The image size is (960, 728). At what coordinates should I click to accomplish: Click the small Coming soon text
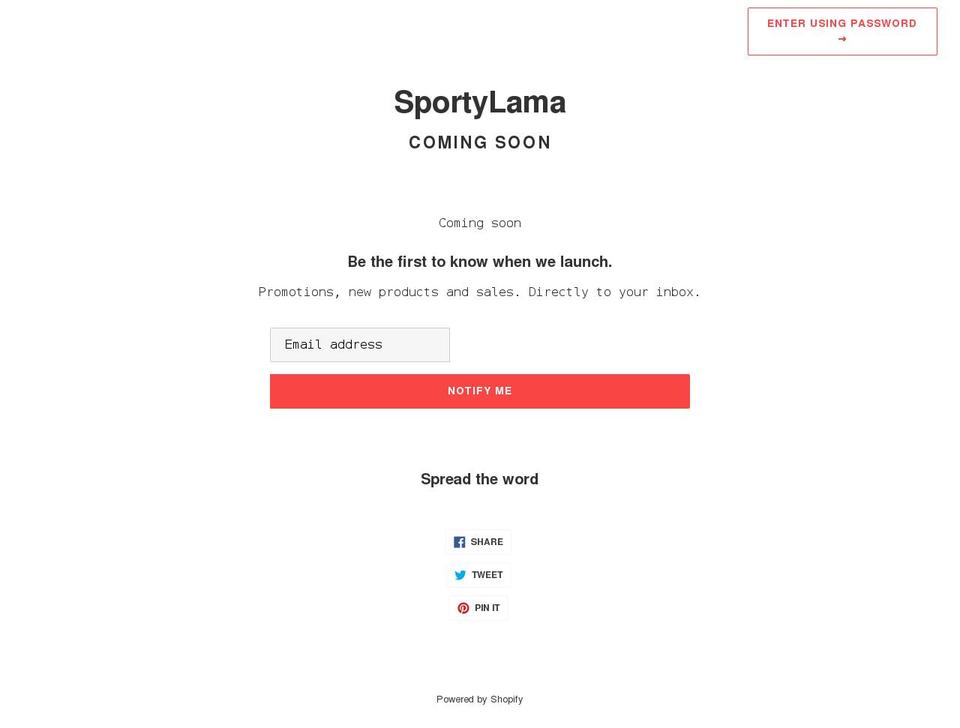(x=479, y=223)
